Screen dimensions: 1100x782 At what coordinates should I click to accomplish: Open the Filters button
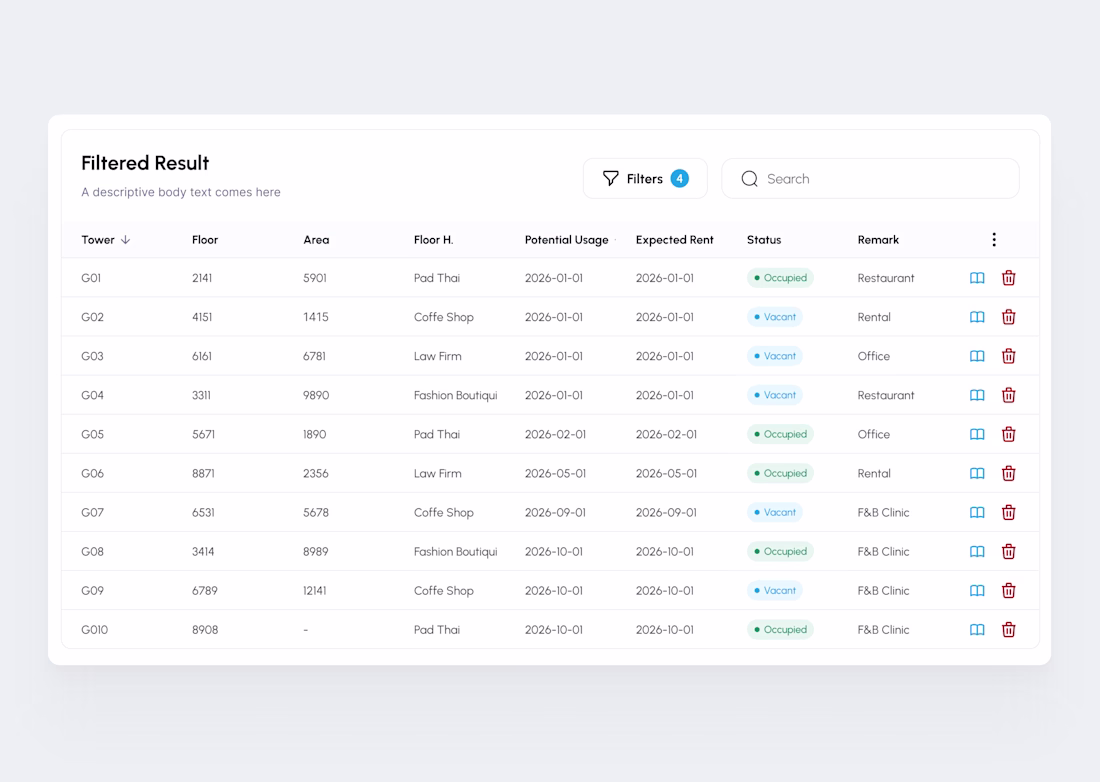click(x=645, y=179)
